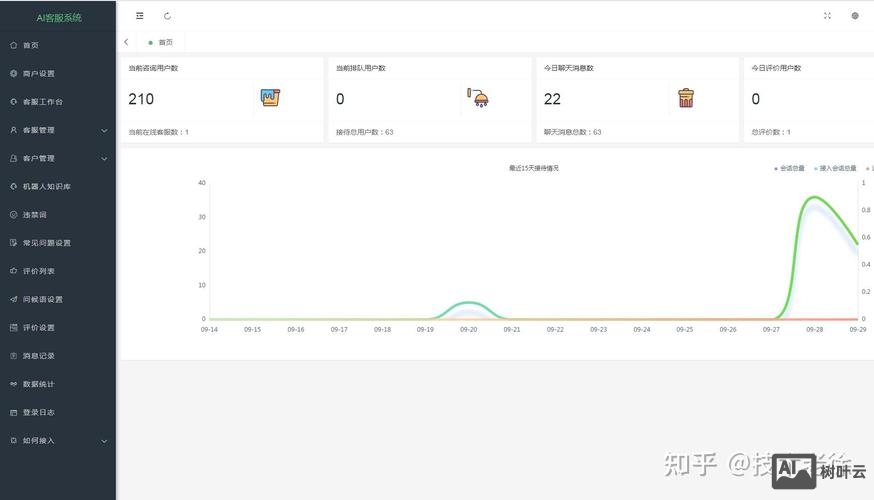Click the value 22 on third card
Image resolution: width=874 pixels, height=500 pixels.
(x=552, y=99)
